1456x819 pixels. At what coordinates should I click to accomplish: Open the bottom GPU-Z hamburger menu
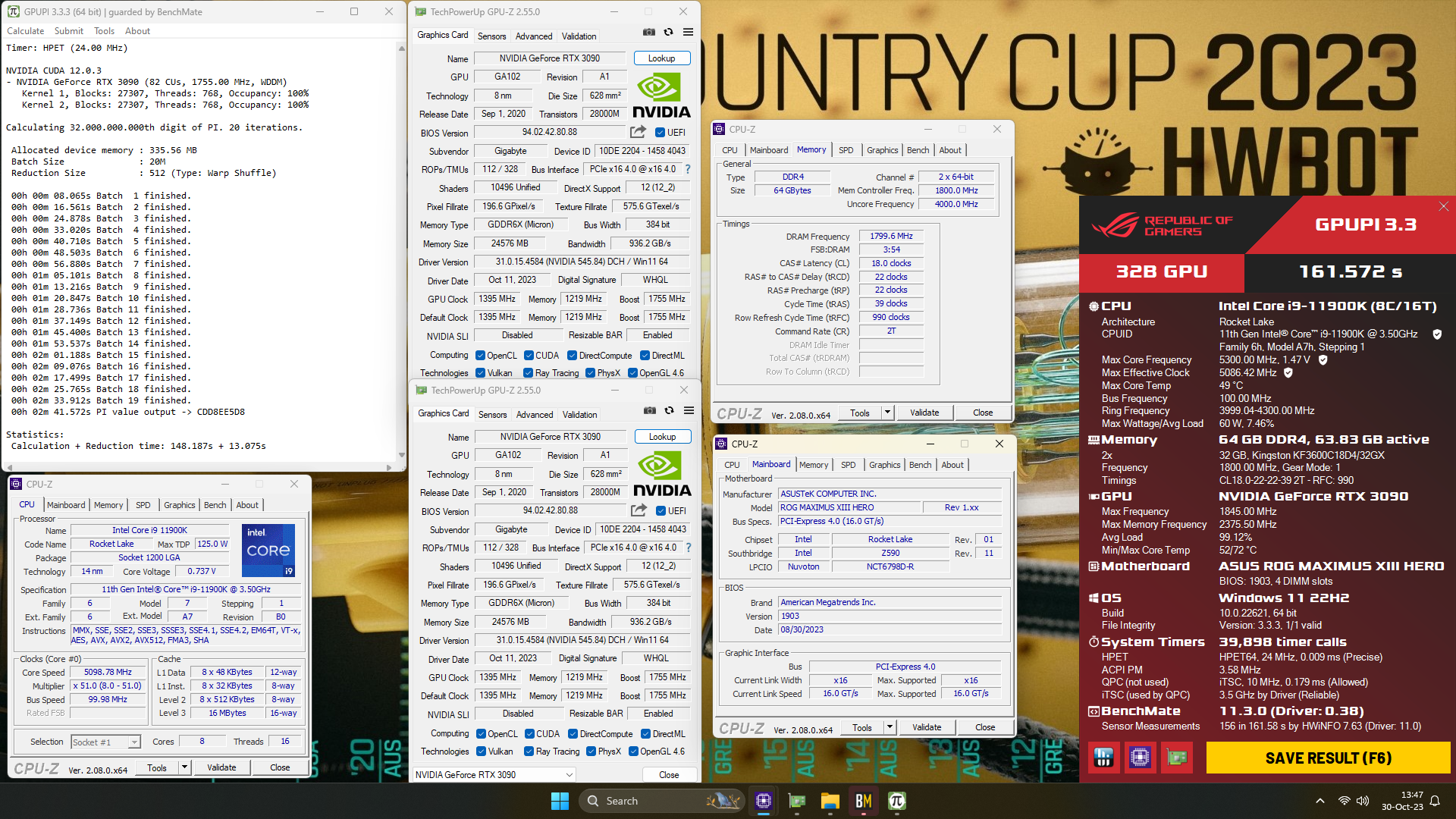(x=689, y=410)
